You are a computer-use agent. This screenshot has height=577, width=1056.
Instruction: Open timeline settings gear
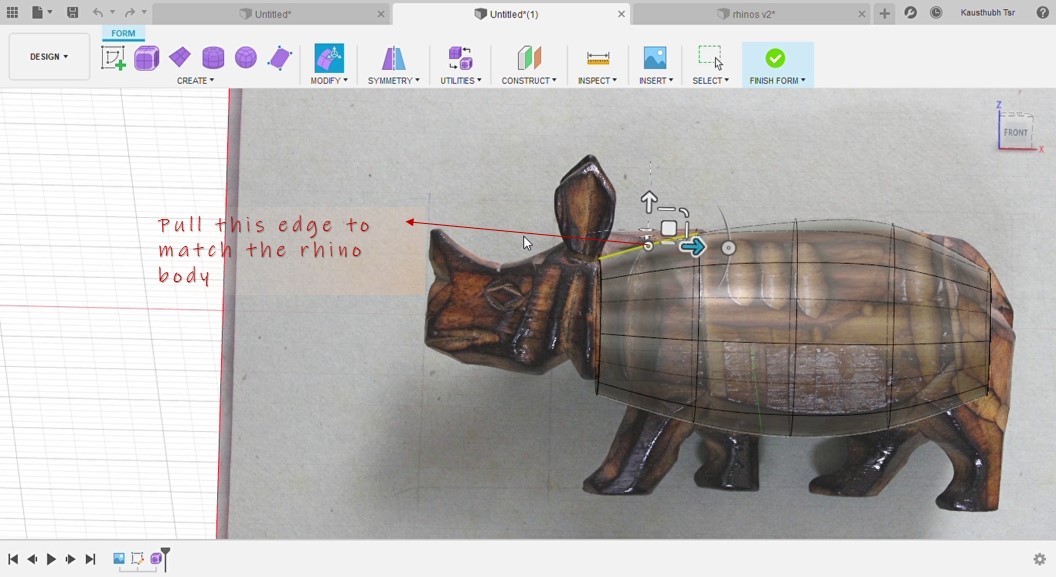pos(1039,559)
